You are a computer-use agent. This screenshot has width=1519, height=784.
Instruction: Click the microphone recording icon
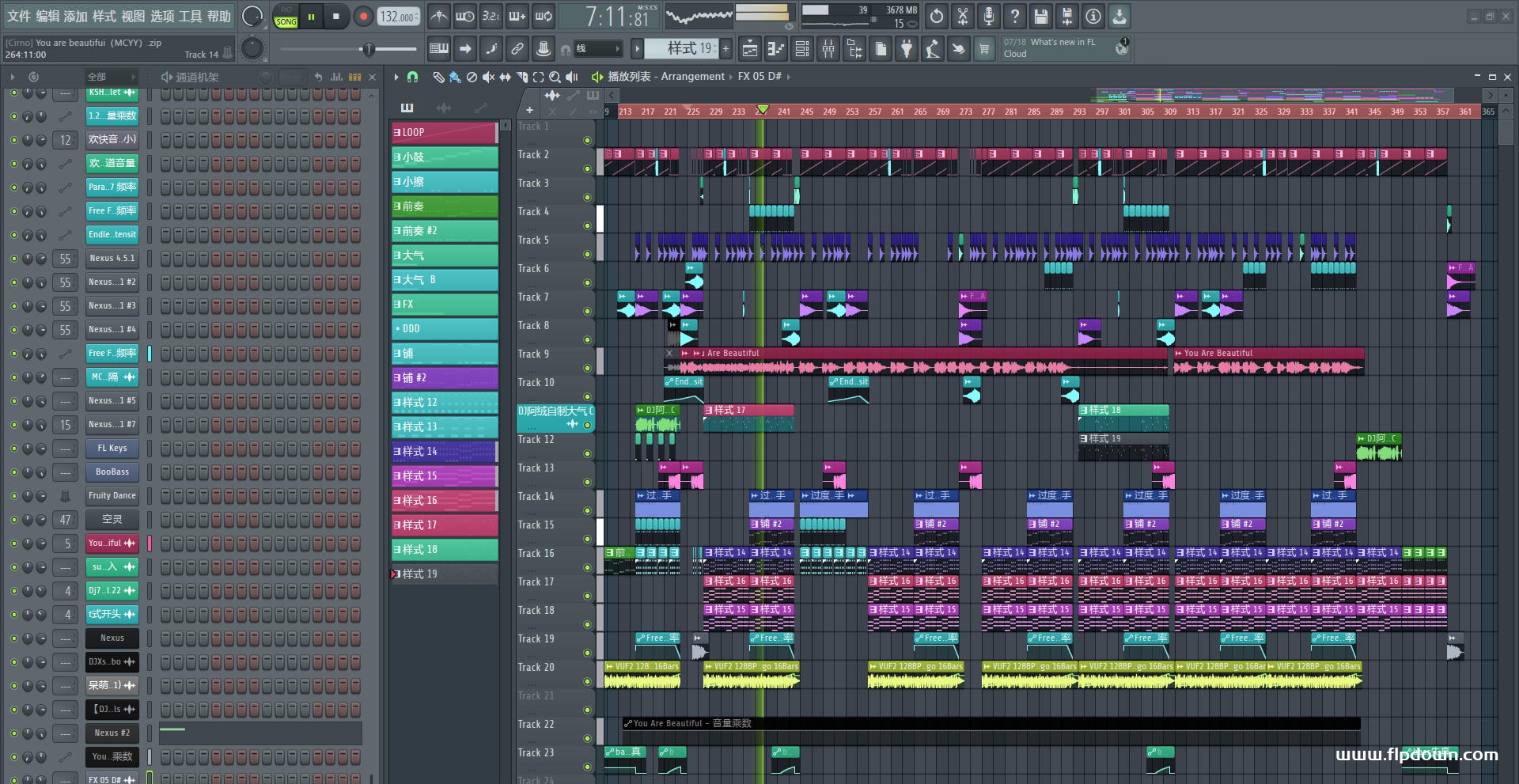point(989,16)
